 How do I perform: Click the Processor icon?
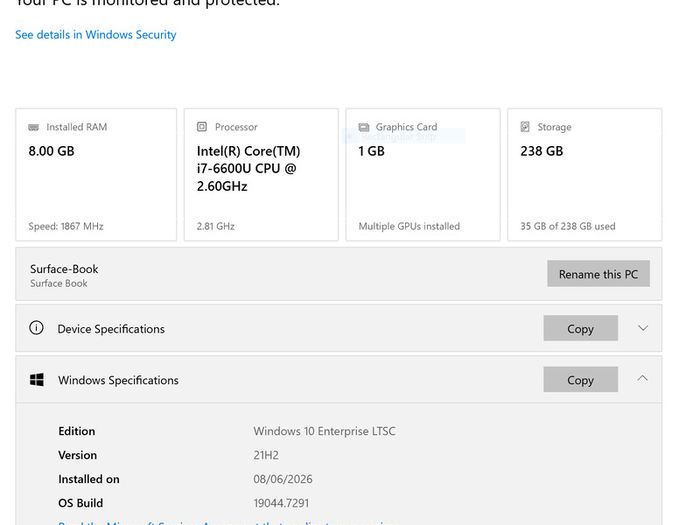click(202, 127)
